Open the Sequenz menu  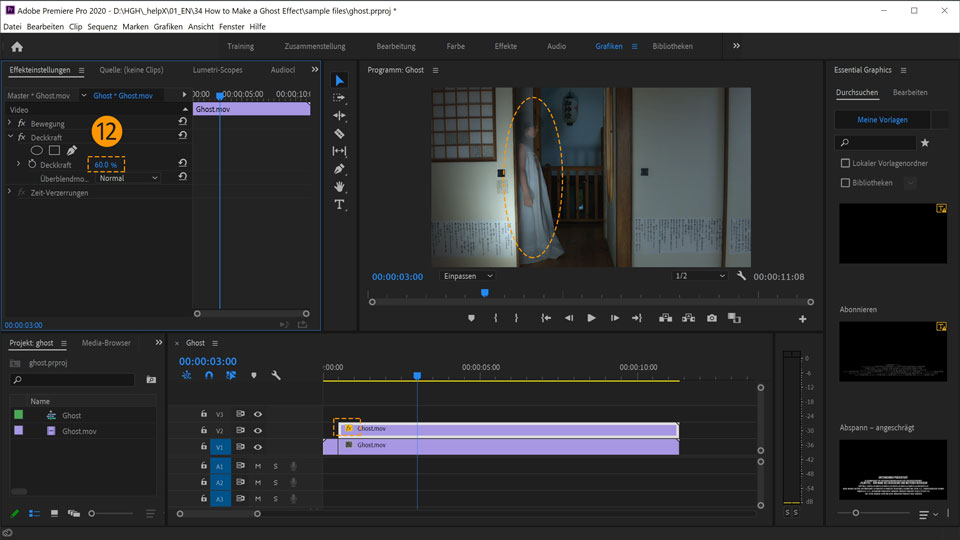tap(102, 26)
